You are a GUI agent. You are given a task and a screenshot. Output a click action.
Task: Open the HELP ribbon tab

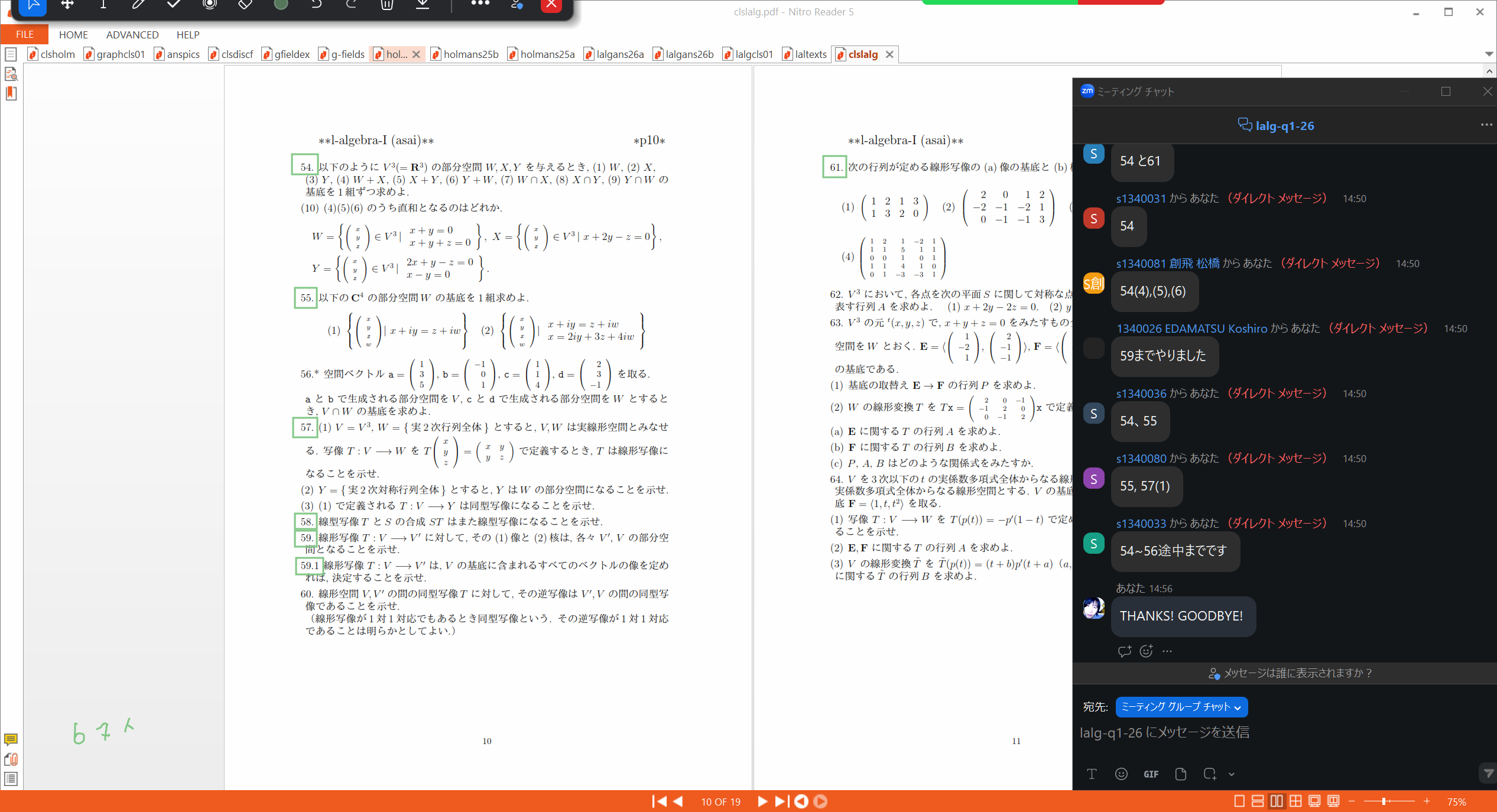[x=188, y=35]
